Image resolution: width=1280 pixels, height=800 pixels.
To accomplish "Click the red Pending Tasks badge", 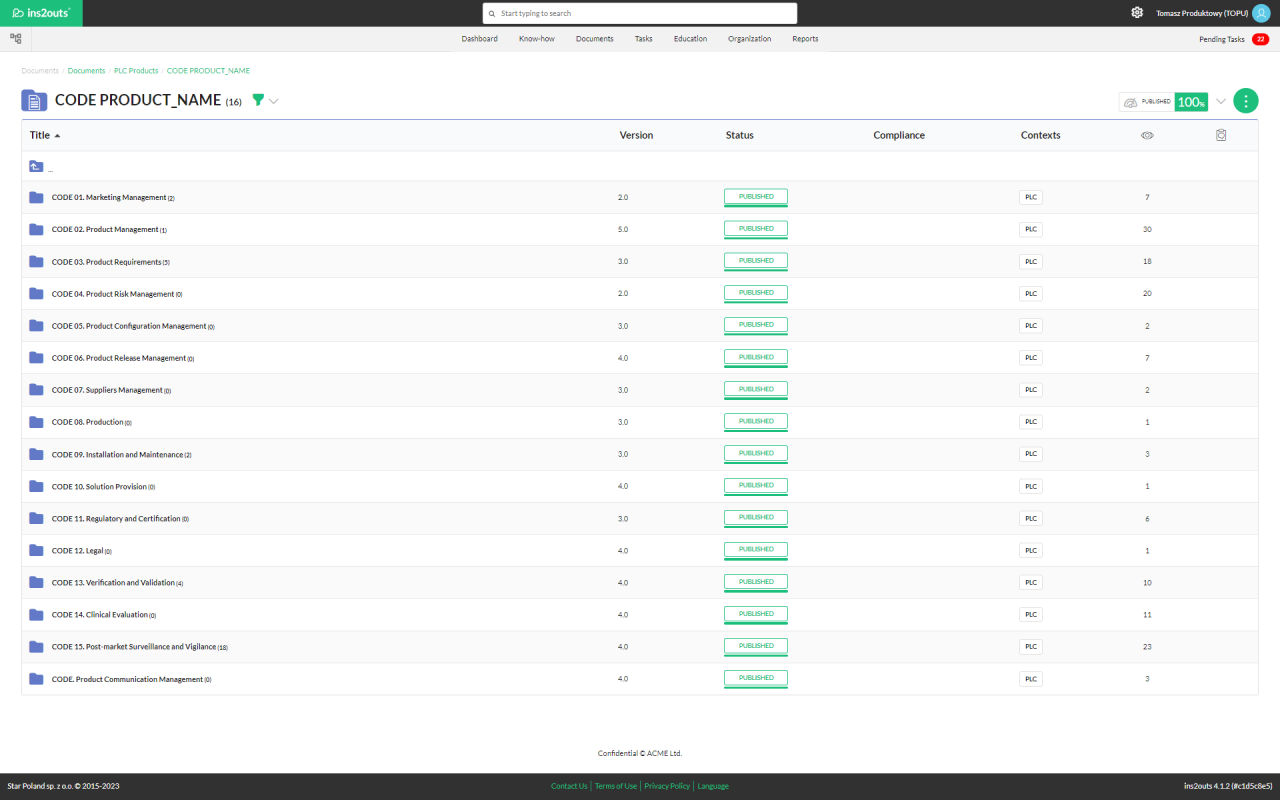I will click(x=1260, y=39).
